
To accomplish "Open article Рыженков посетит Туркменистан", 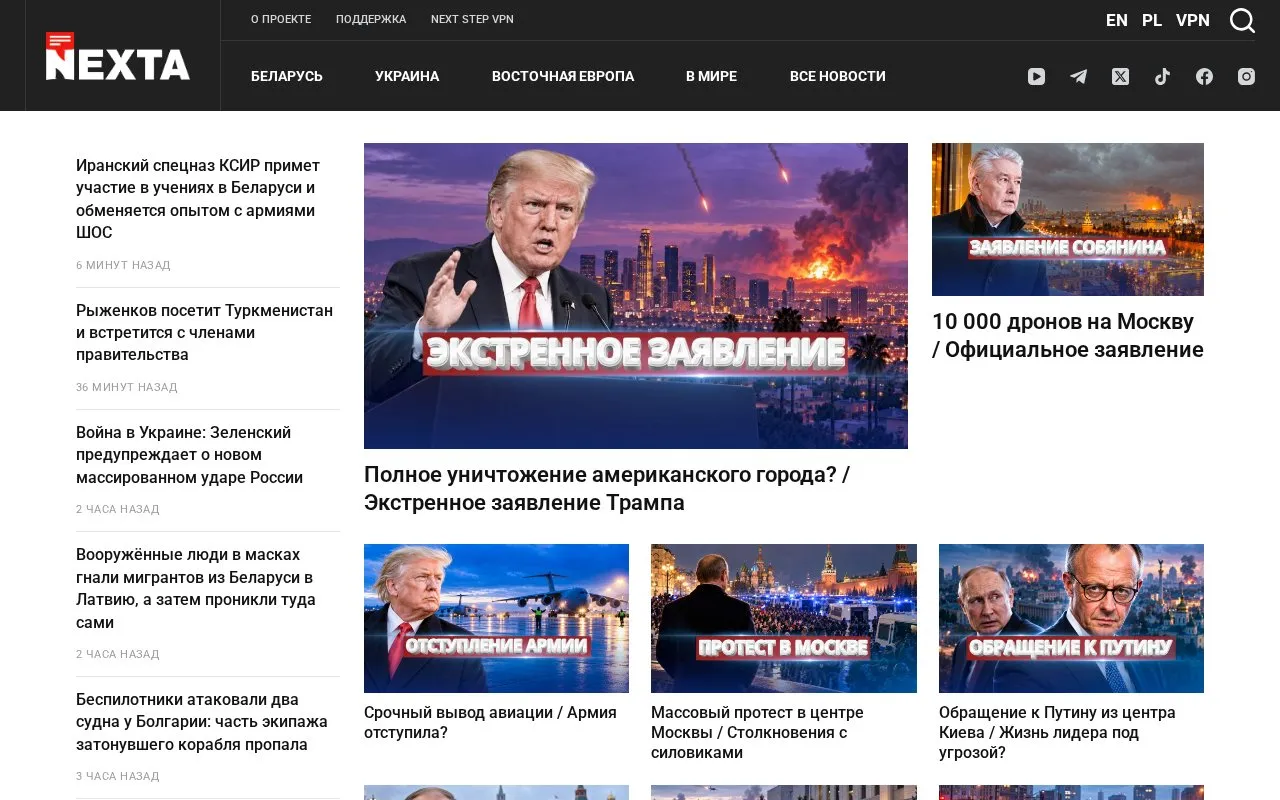I will (205, 332).
